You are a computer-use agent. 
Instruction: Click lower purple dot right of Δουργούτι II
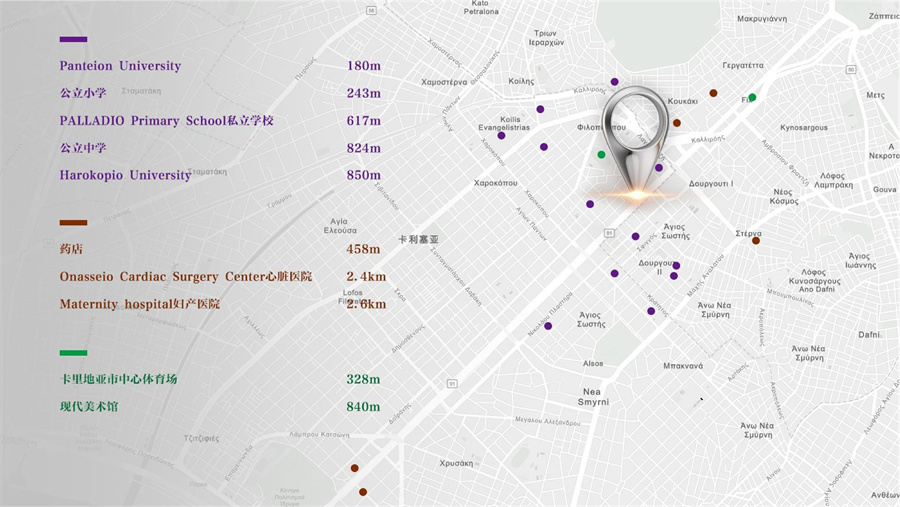[x=674, y=276]
